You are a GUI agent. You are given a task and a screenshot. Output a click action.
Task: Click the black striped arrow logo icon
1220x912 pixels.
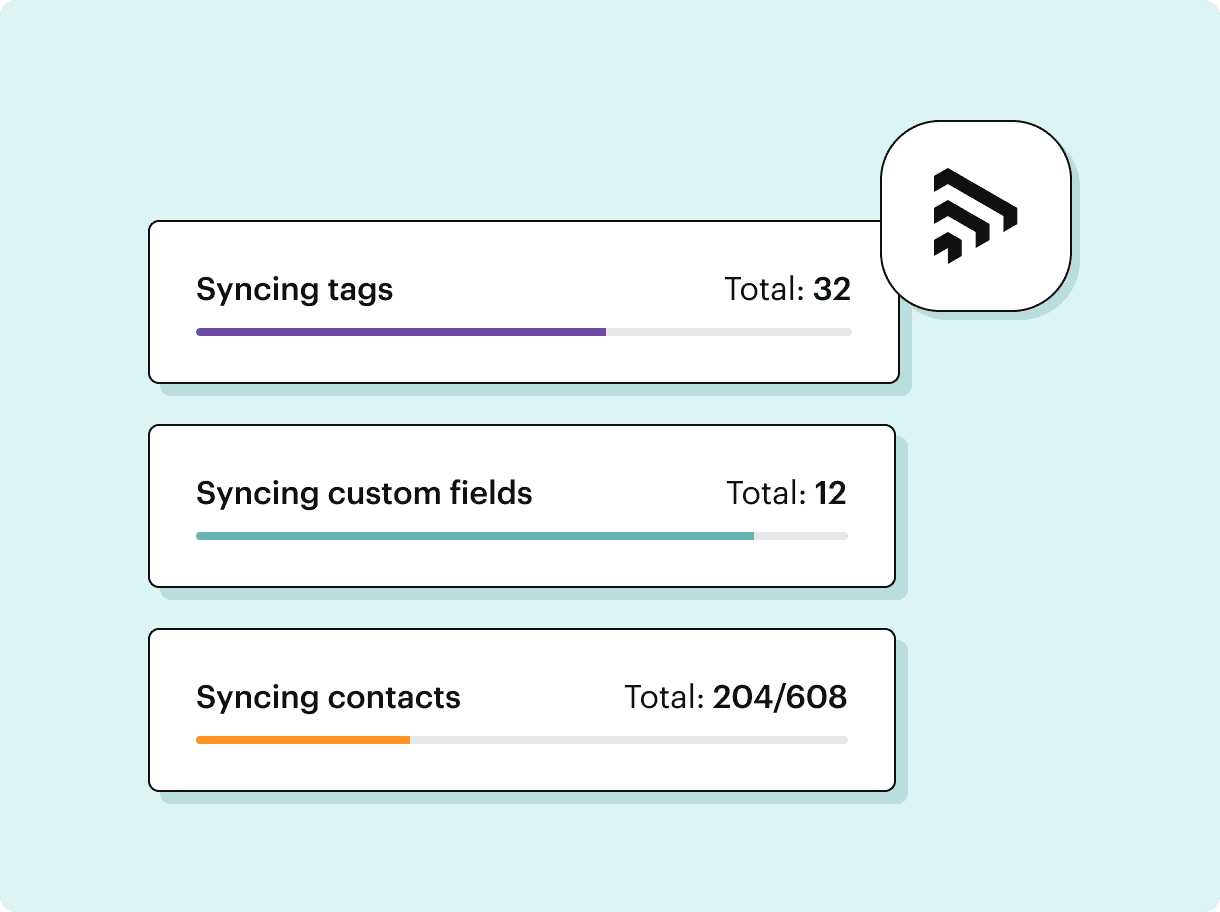974,216
